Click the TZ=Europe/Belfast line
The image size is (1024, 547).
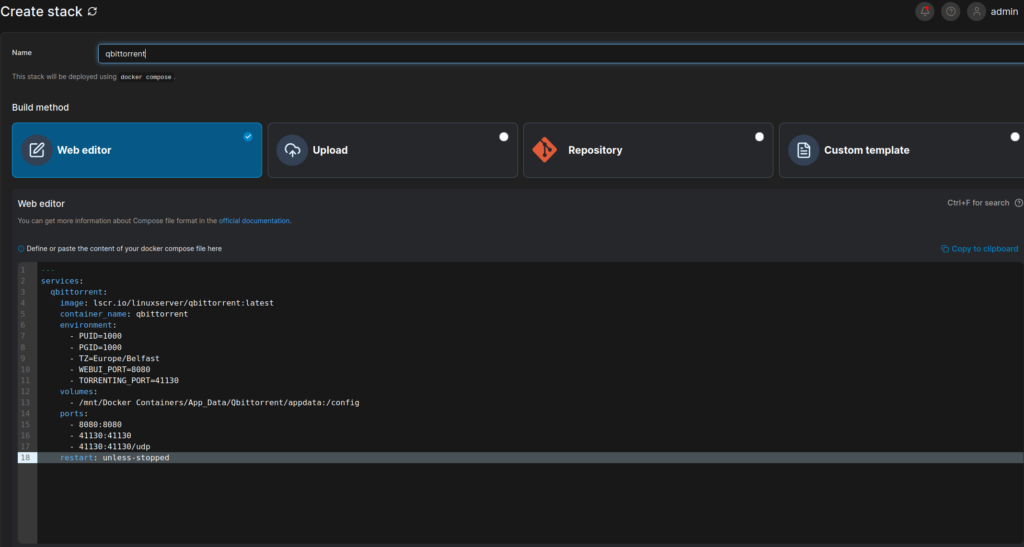click(114, 358)
